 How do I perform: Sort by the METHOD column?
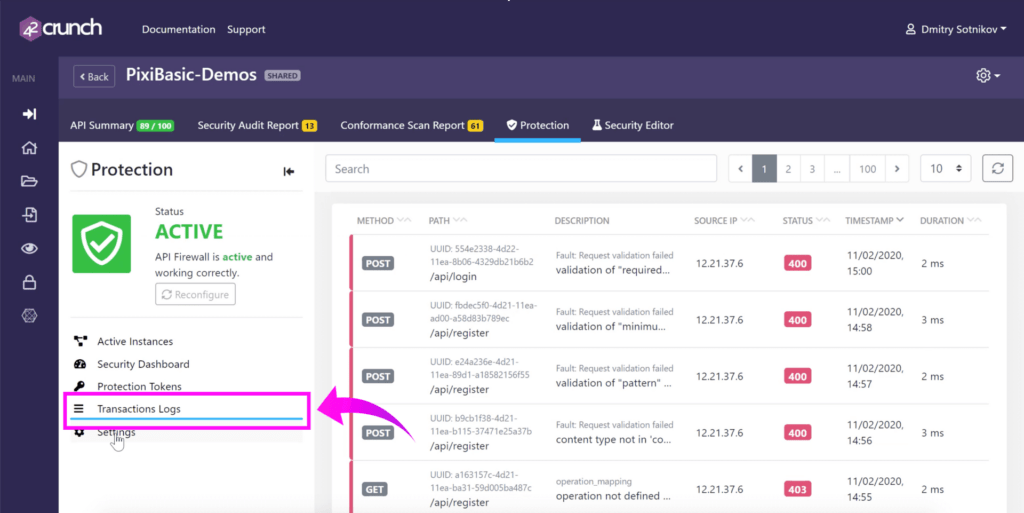384,221
